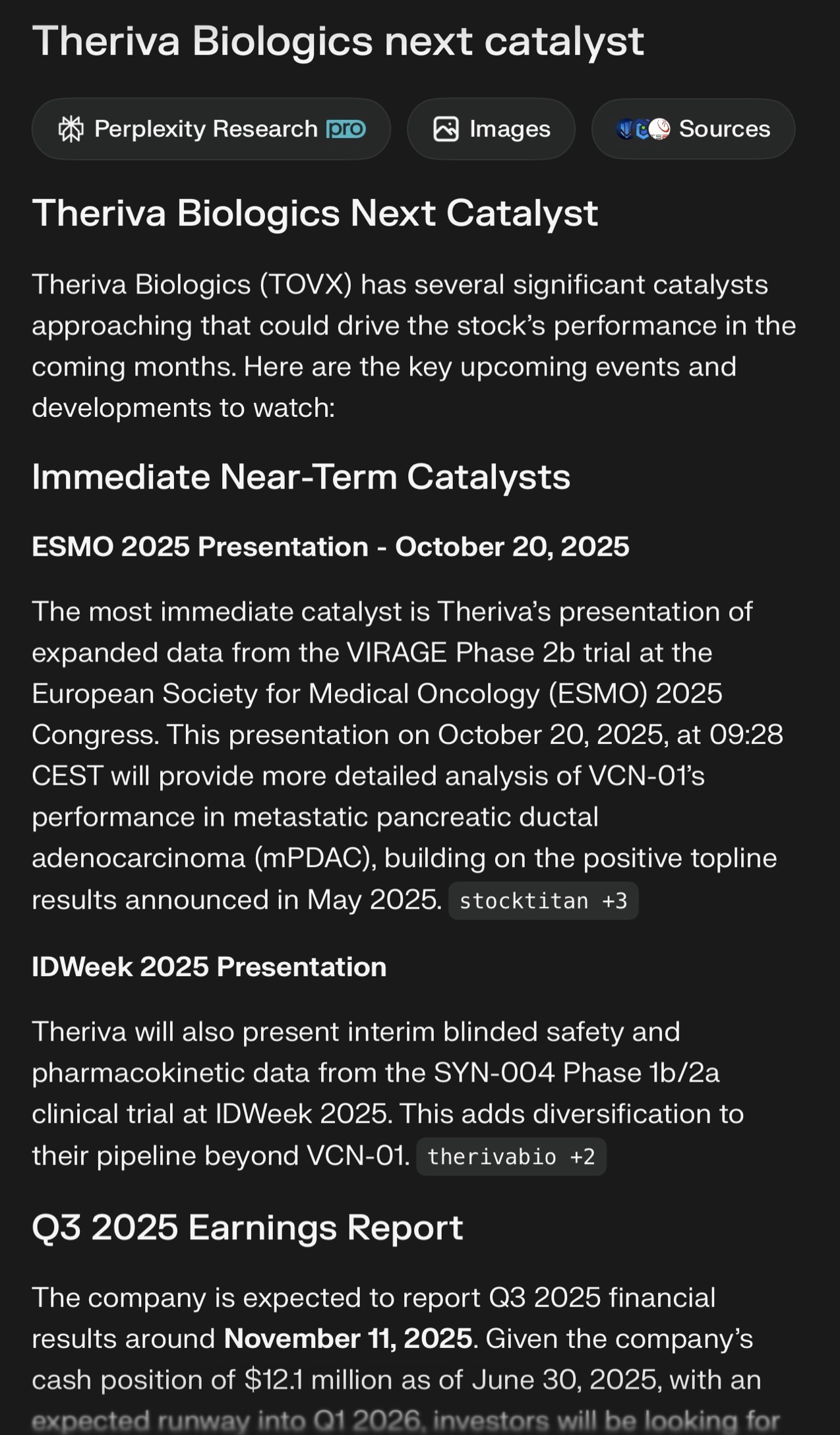Click the bold November 11, 2025 date
840x1435 pixels.
(x=347, y=1339)
